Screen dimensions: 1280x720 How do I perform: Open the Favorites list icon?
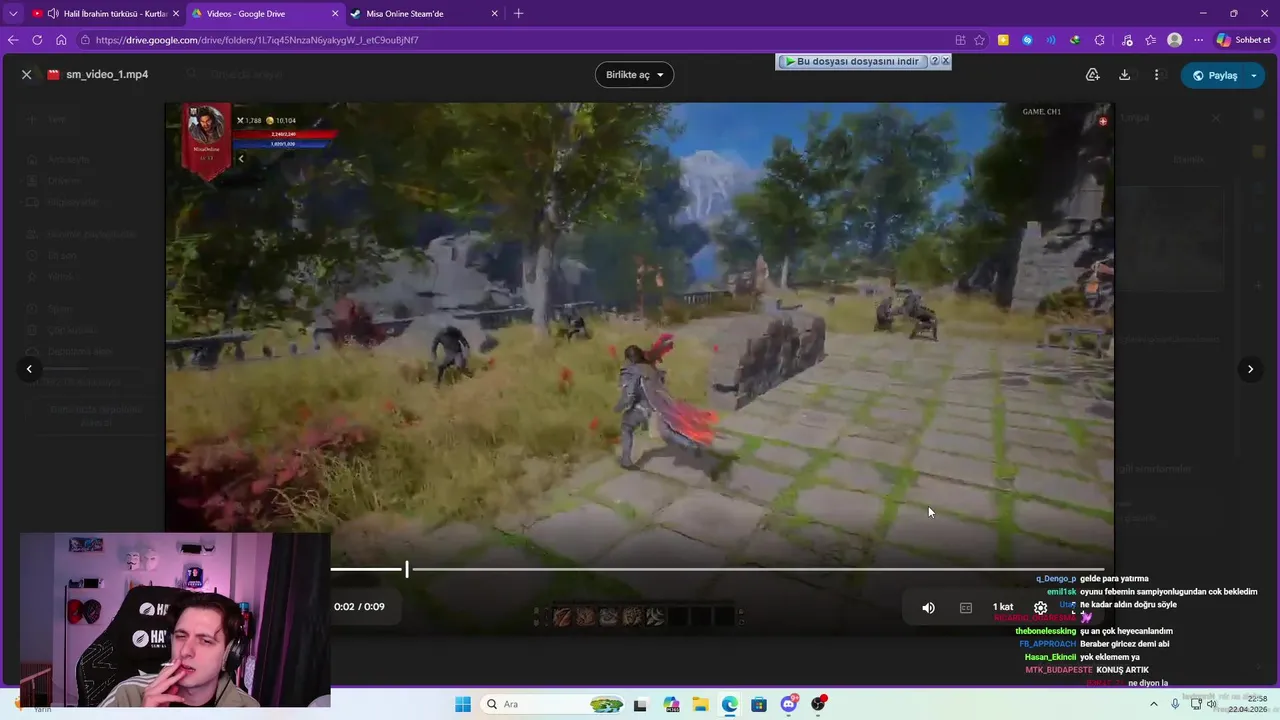1151,40
